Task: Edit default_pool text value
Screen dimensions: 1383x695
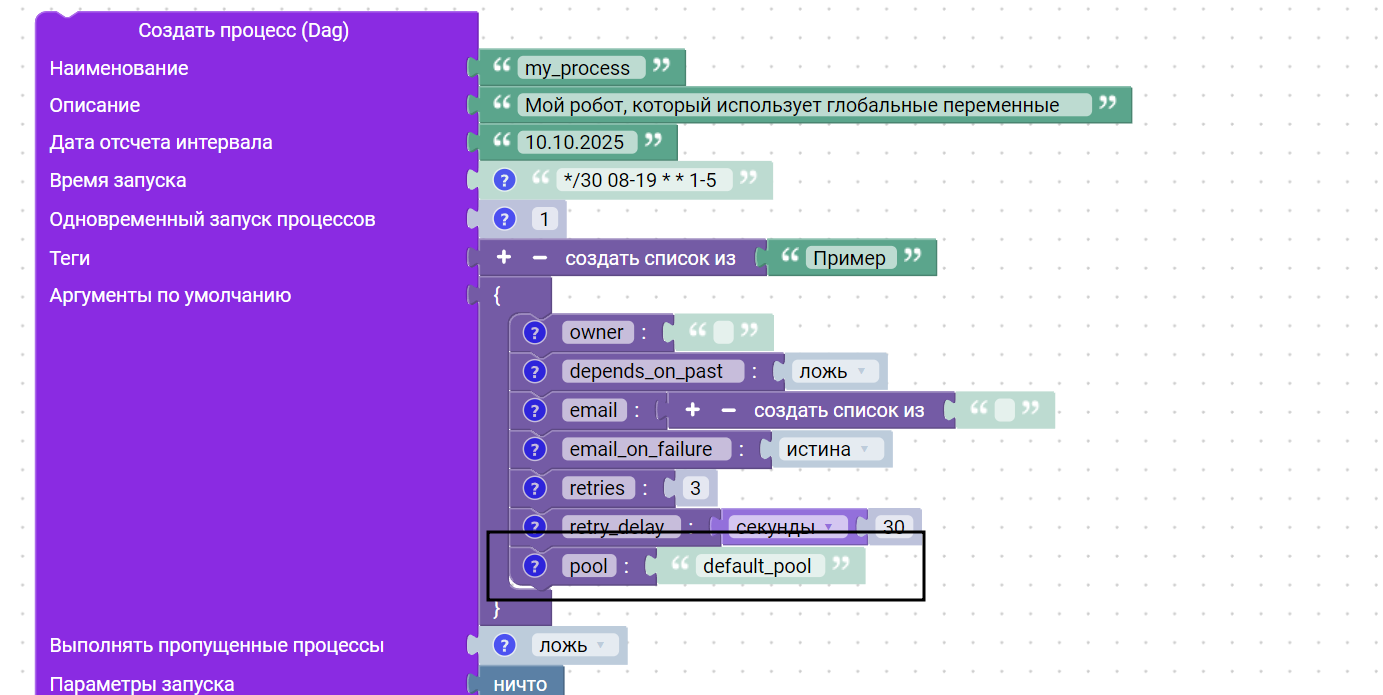Action: click(758, 566)
